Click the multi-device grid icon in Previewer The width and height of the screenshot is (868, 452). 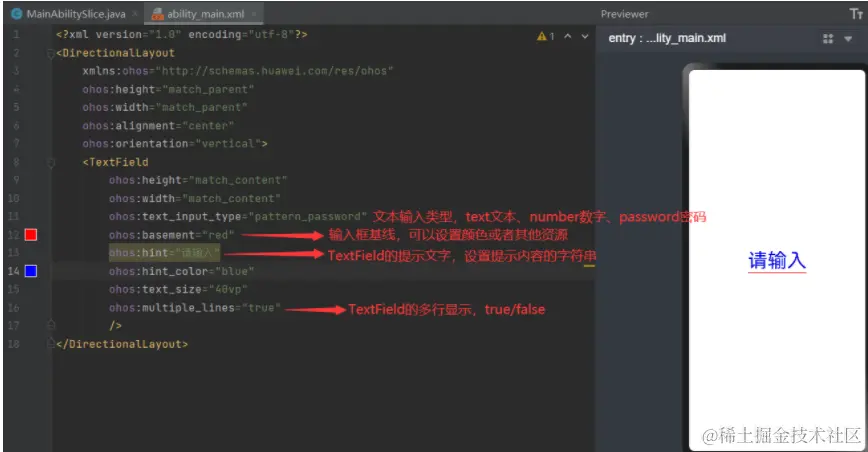828,39
